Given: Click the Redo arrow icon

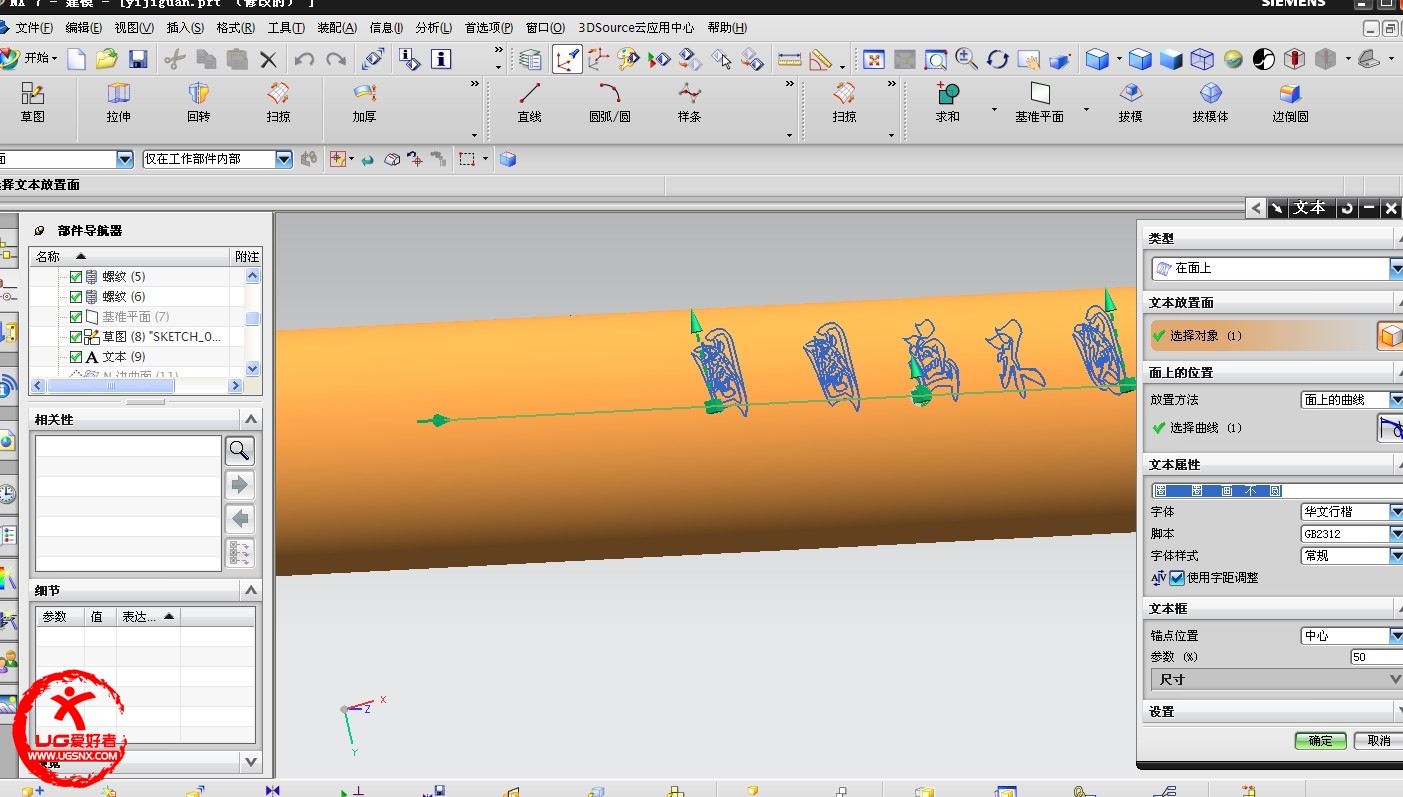Looking at the screenshot, I should click(336, 59).
